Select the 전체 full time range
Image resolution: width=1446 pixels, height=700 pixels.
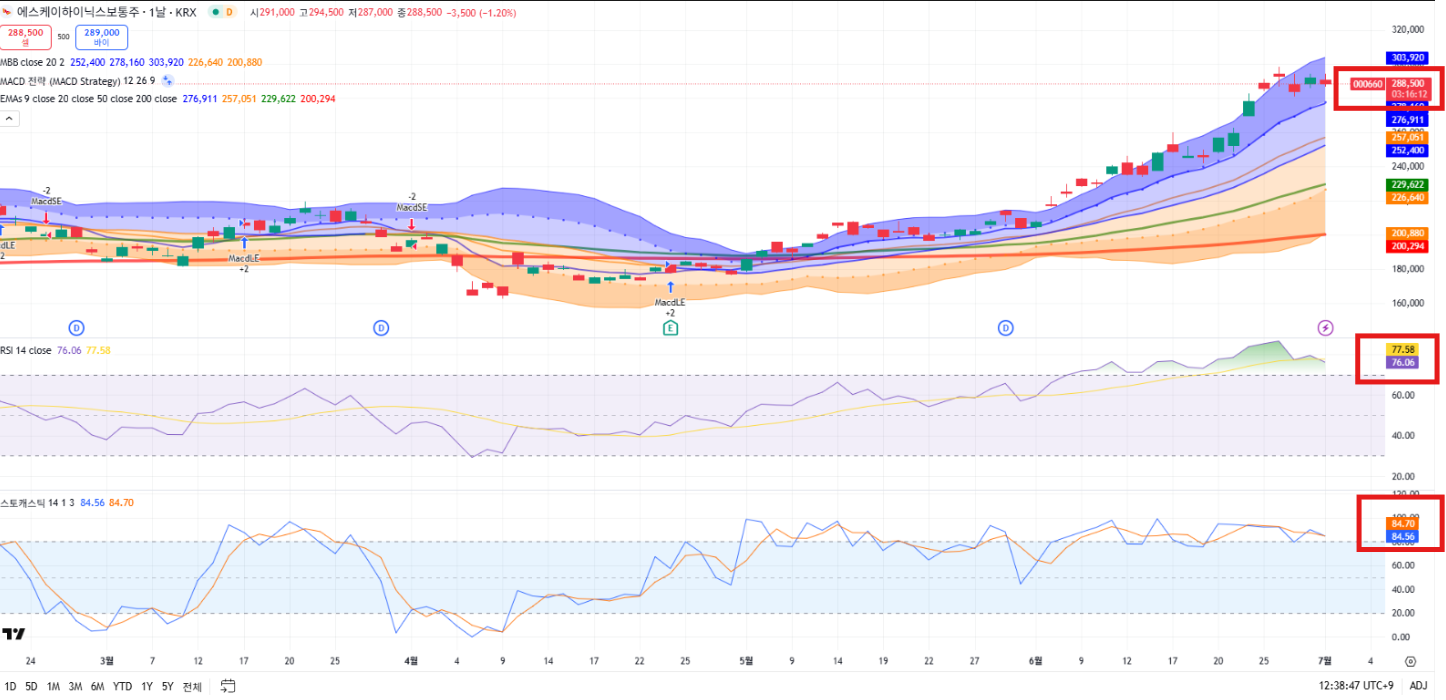click(x=191, y=686)
